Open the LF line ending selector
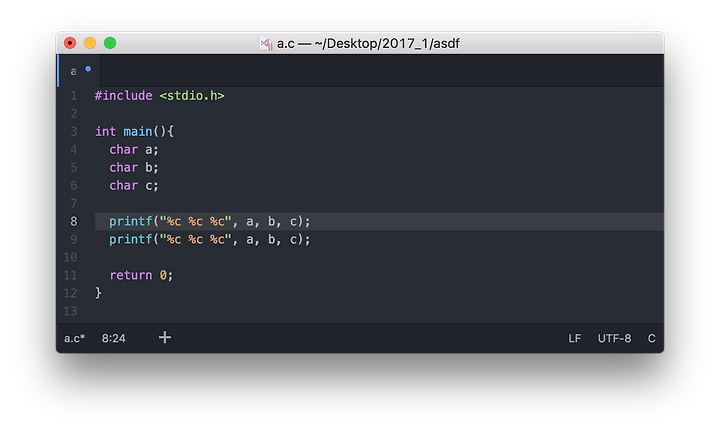720x433 pixels. click(x=574, y=338)
